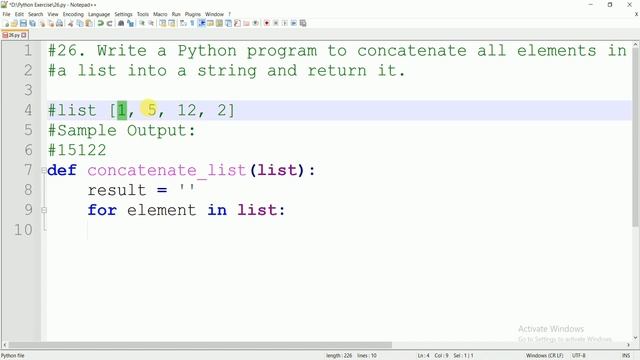Image resolution: width=640 pixels, height=360 pixels.
Task: Open the Edit menu
Action: point(19,14)
